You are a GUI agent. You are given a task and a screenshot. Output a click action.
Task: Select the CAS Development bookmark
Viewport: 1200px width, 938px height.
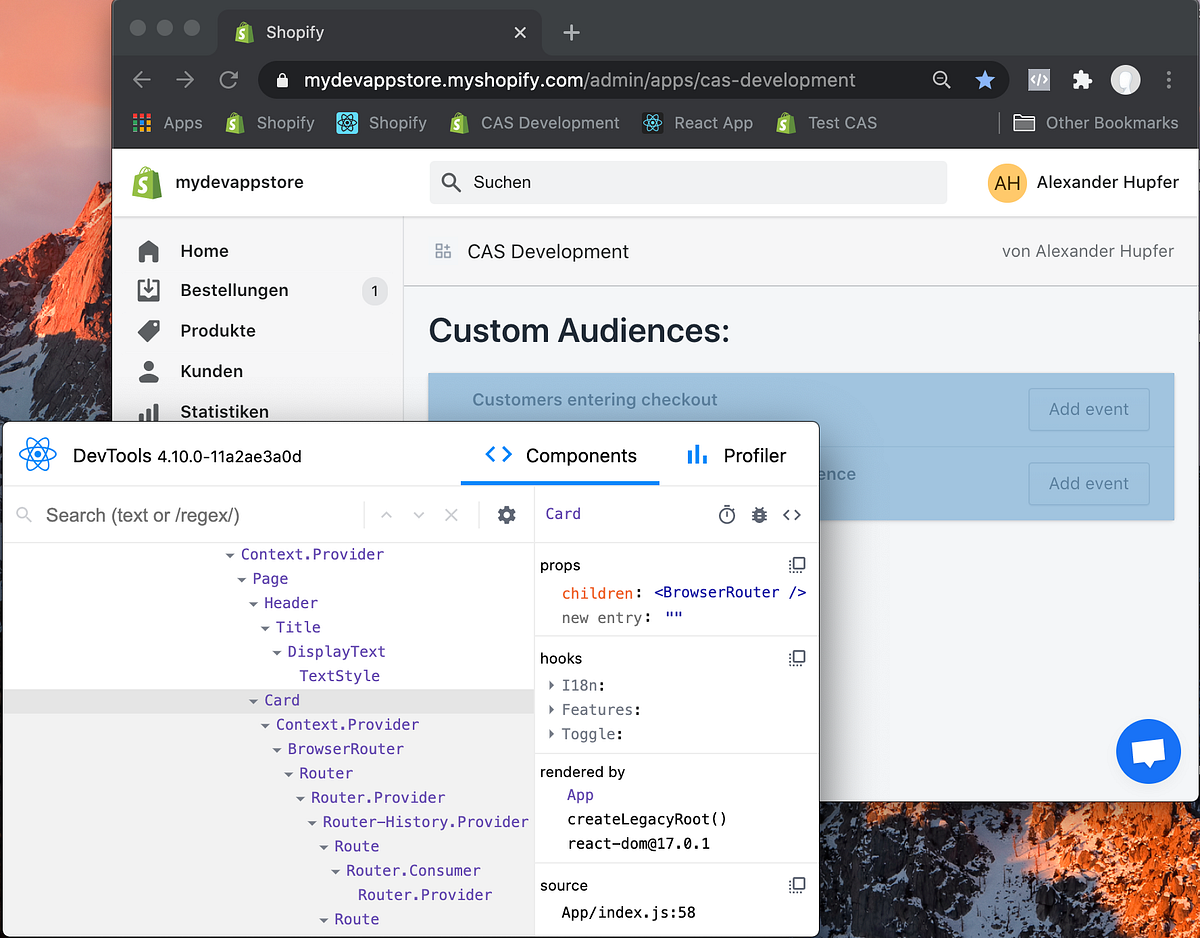(534, 122)
